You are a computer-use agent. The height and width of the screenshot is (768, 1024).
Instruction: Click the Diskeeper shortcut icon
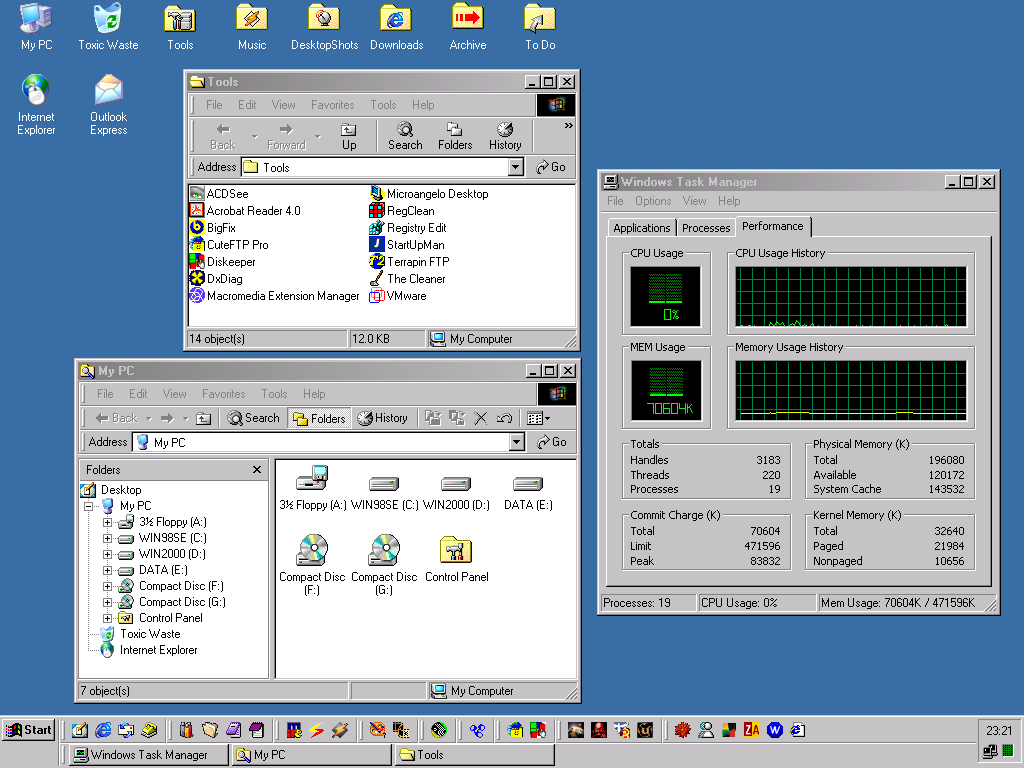[197, 262]
